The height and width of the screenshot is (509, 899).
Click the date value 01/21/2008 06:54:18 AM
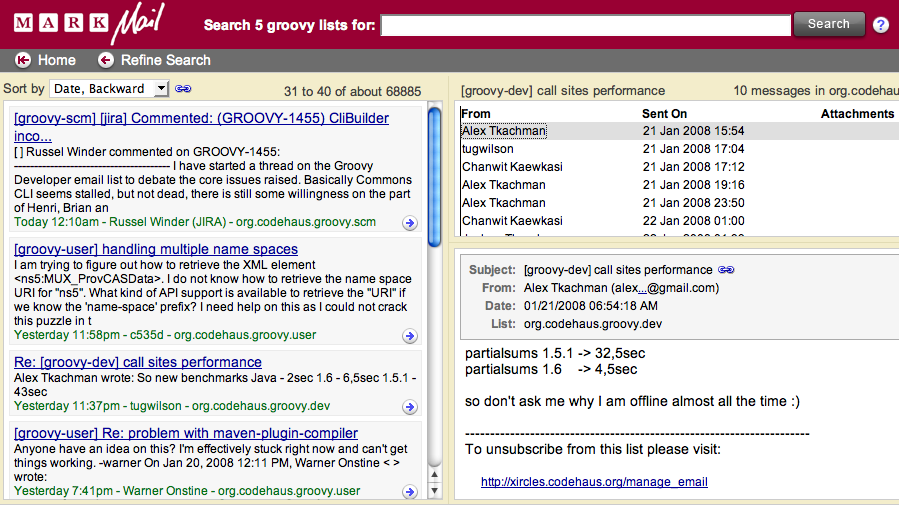pyautogui.click(x=591, y=306)
